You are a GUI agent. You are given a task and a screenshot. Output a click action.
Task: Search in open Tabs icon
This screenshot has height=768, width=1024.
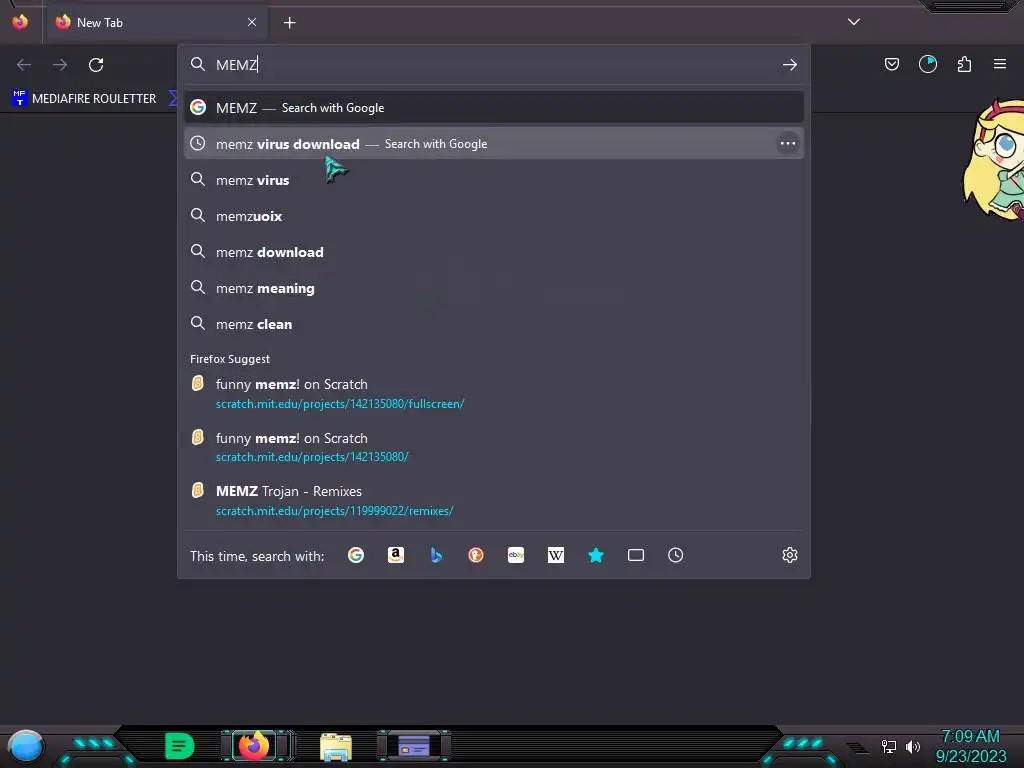[x=635, y=555]
